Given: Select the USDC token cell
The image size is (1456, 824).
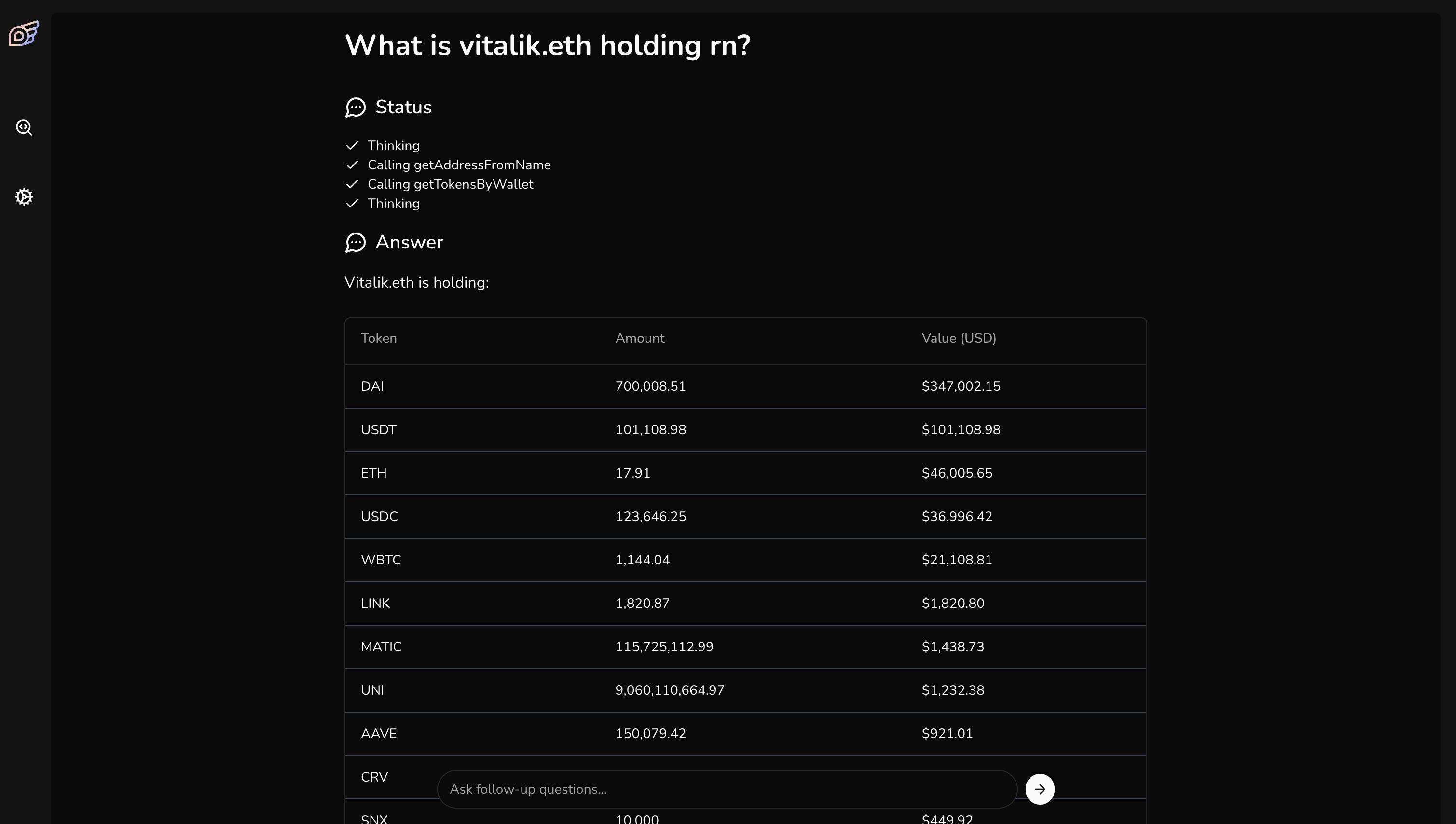Looking at the screenshot, I should point(379,517).
